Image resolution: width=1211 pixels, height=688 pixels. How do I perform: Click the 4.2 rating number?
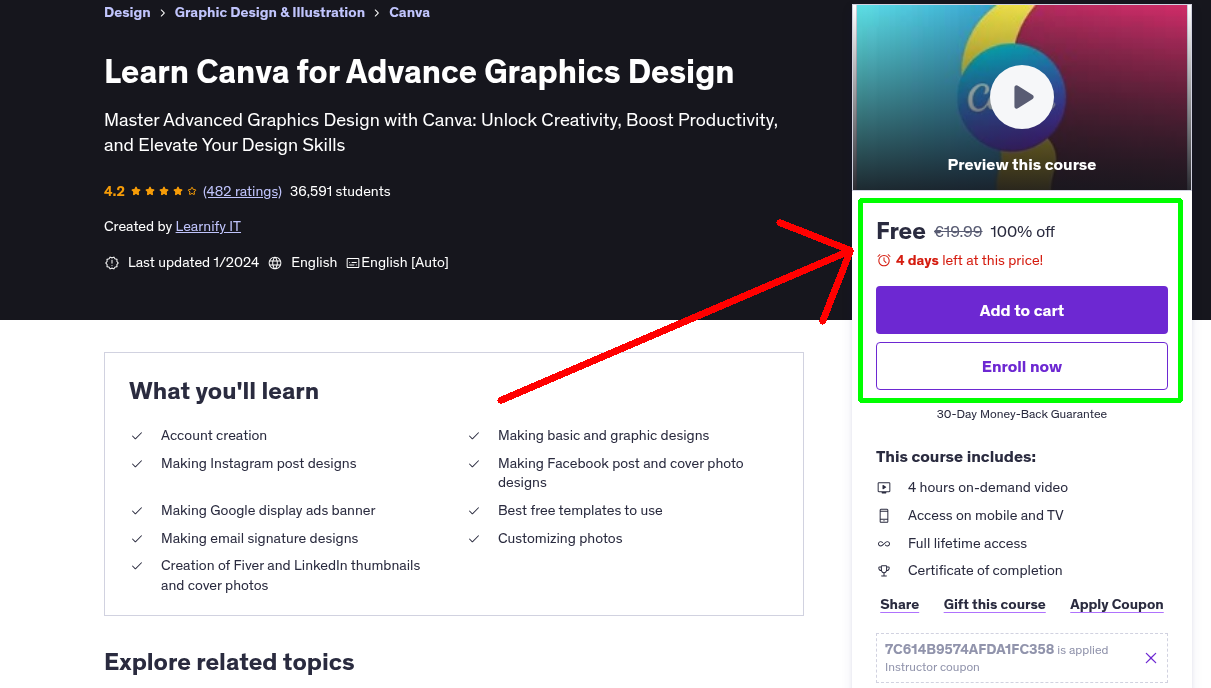[114, 191]
